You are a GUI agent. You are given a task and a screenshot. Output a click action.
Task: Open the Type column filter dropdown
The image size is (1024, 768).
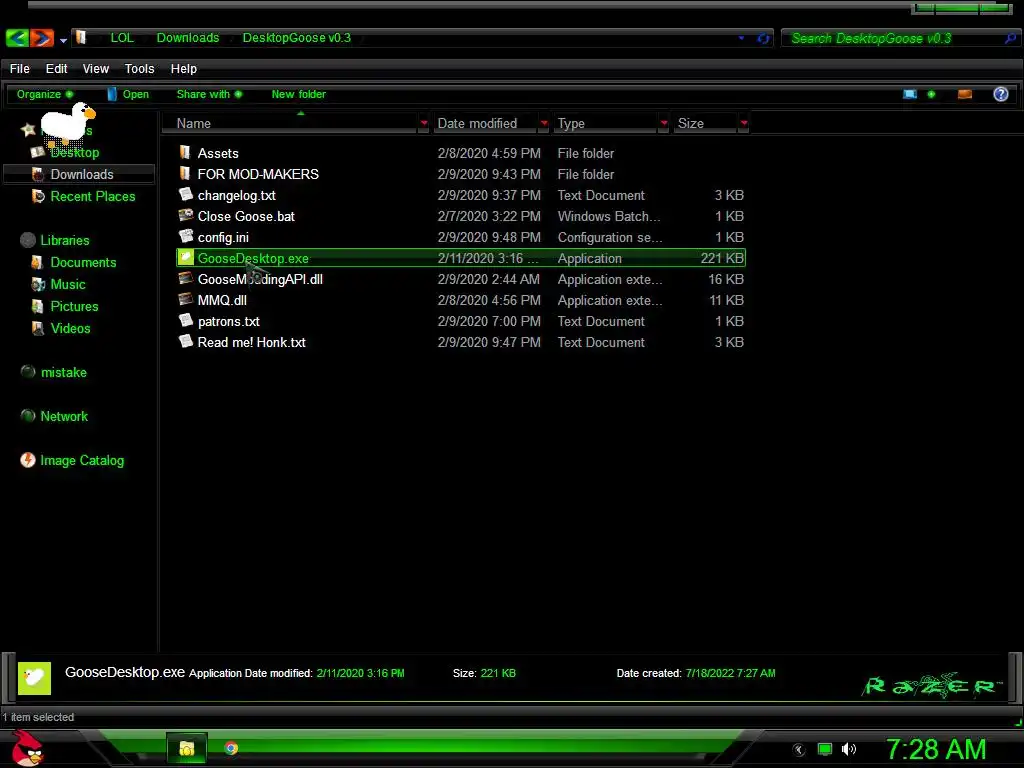[x=664, y=123]
